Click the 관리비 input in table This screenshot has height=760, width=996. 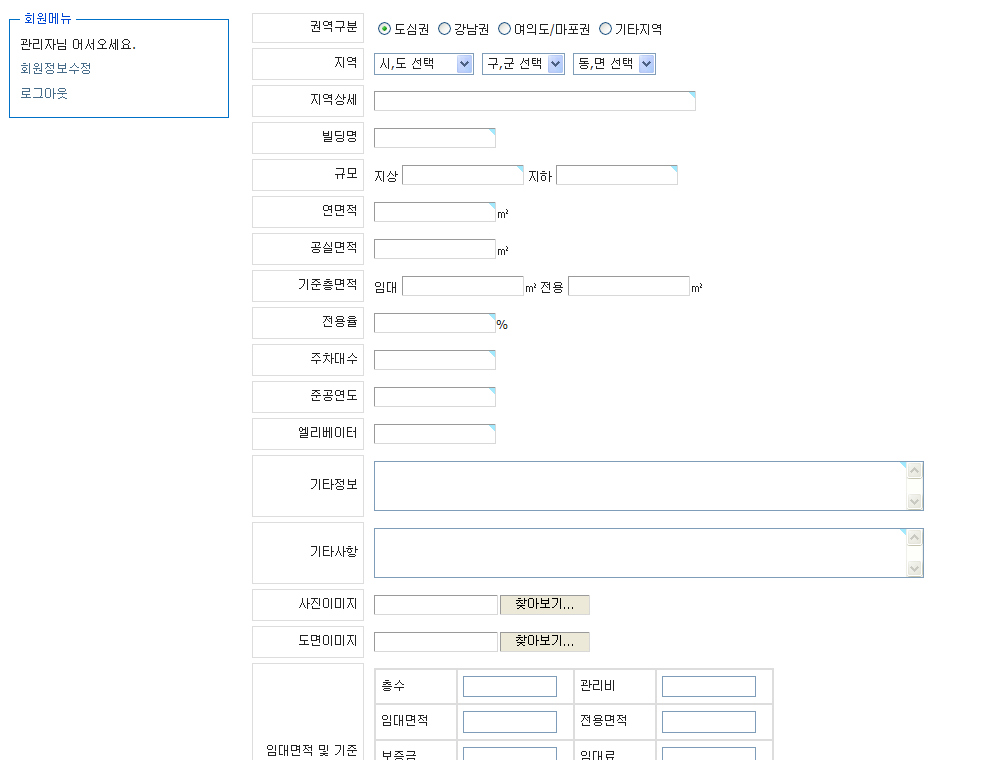pos(708,686)
